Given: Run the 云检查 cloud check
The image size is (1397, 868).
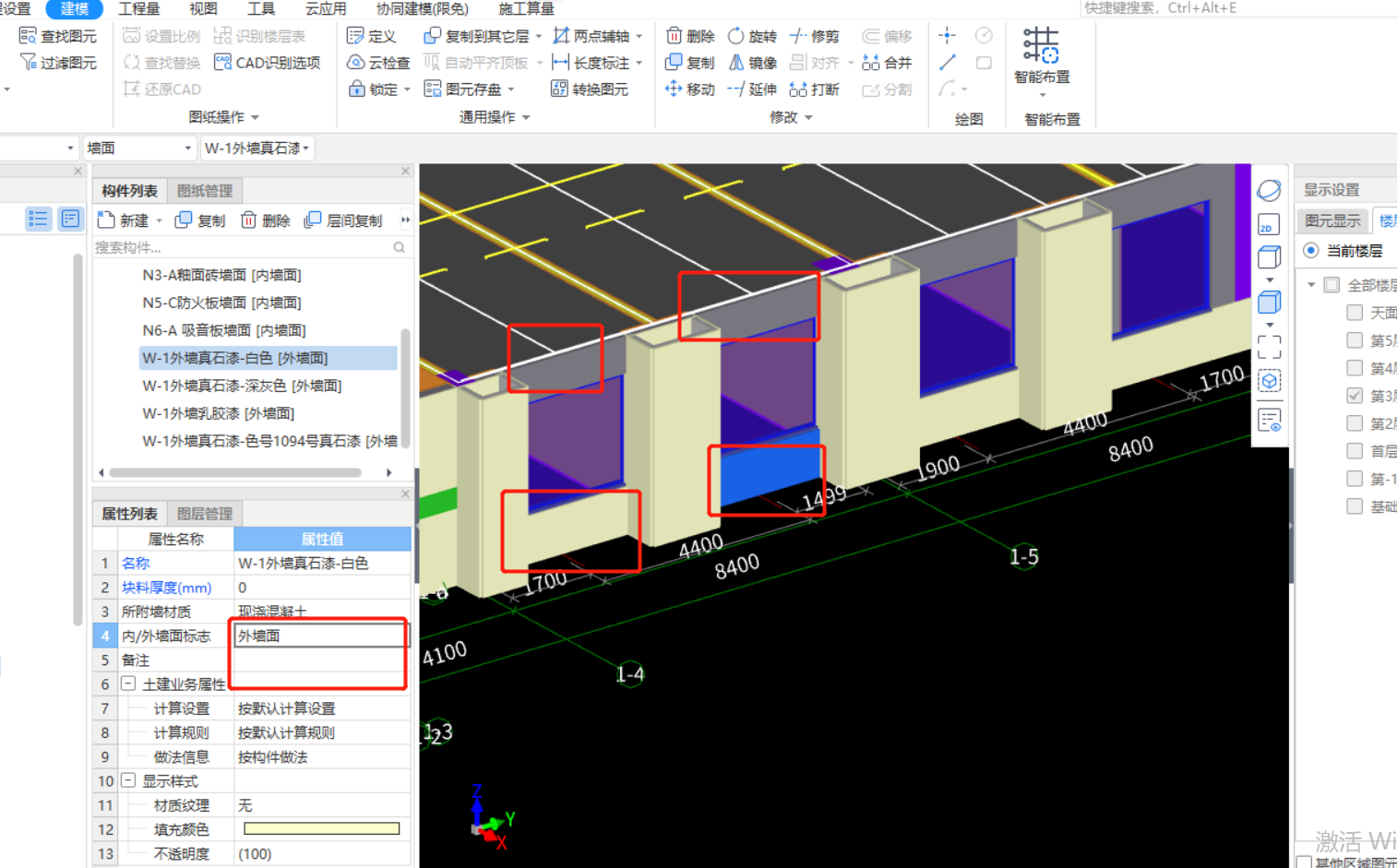Looking at the screenshot, I should (377, 63).
